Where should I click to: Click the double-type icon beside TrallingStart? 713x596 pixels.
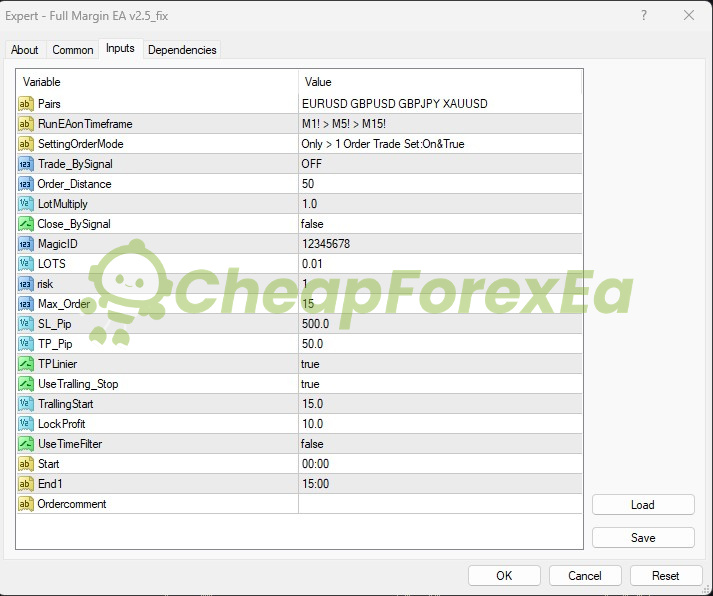click(26, 404)
